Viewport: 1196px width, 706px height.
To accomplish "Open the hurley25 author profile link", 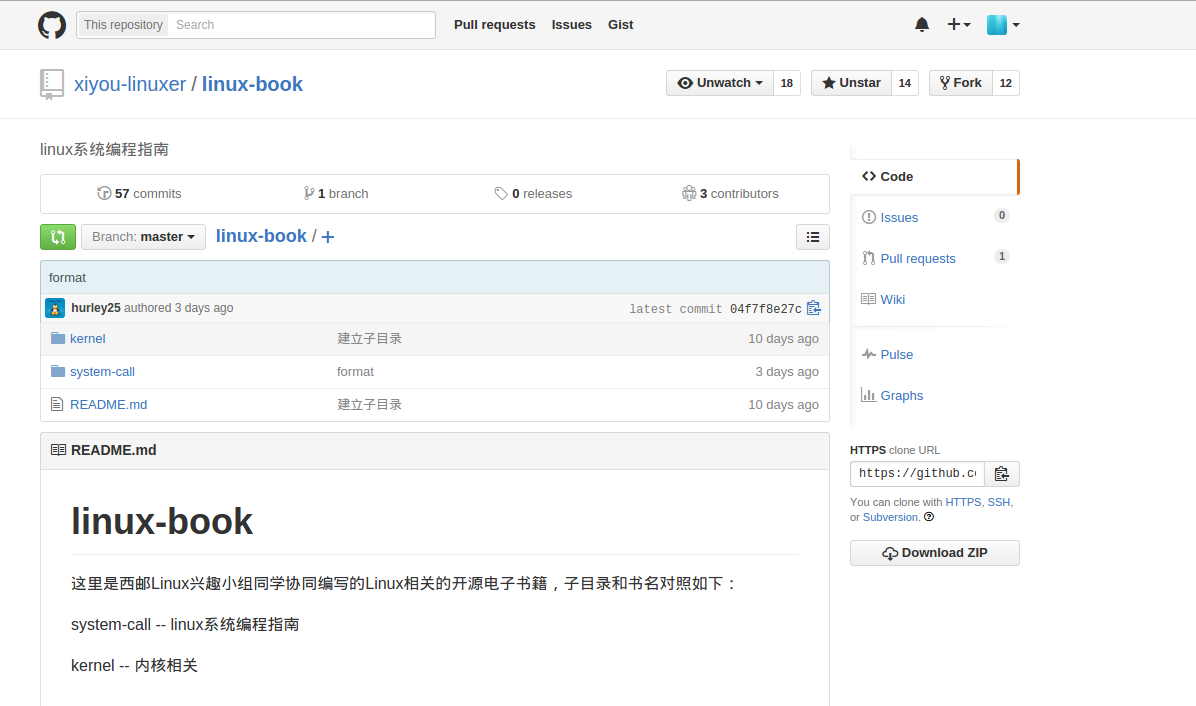I will point(95,308).
